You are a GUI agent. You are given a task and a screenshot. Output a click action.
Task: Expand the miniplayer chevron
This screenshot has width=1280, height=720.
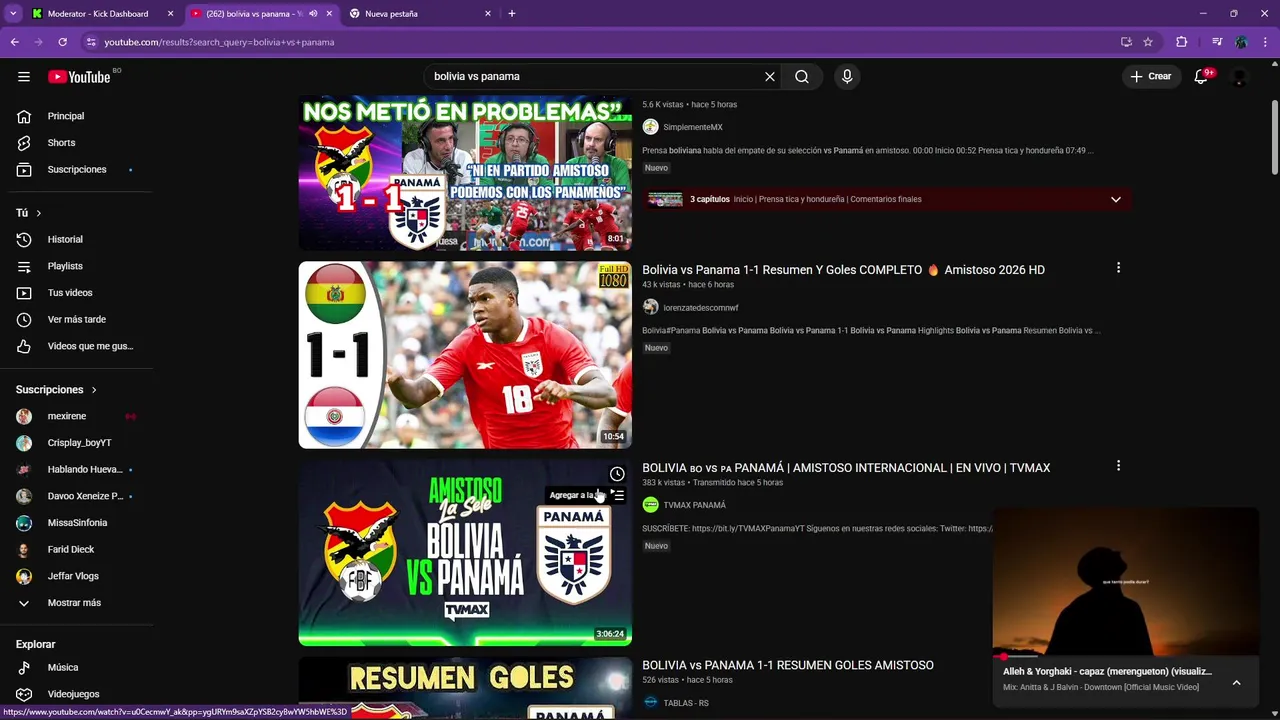coord(1237,682)
